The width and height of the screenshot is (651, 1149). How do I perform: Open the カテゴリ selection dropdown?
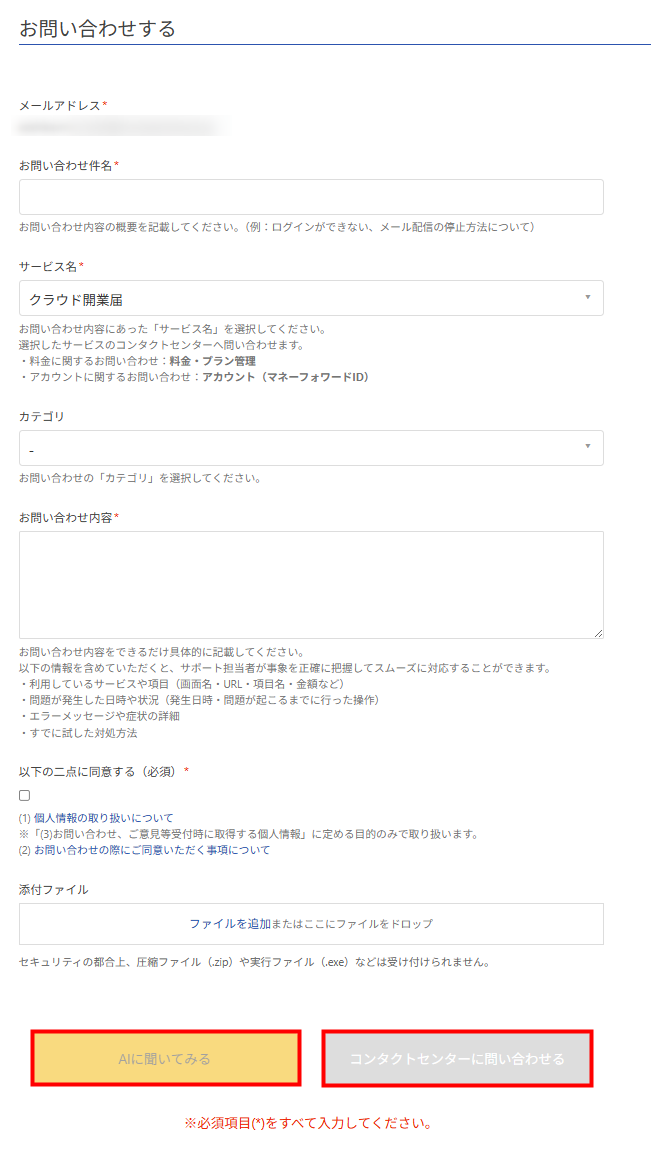(x=310, y=448)
